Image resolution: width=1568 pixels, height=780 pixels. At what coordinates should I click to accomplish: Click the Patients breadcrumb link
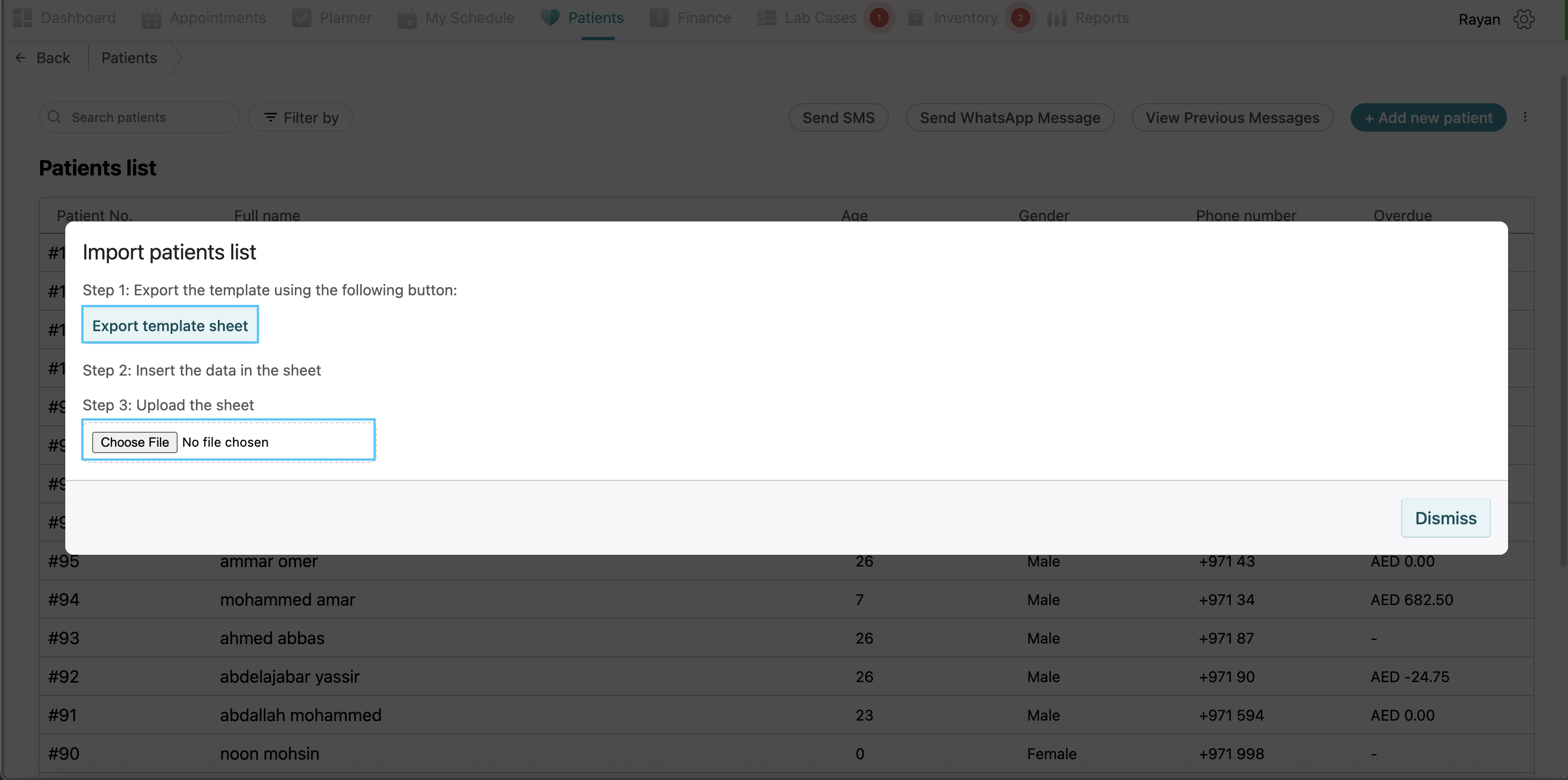129,58
